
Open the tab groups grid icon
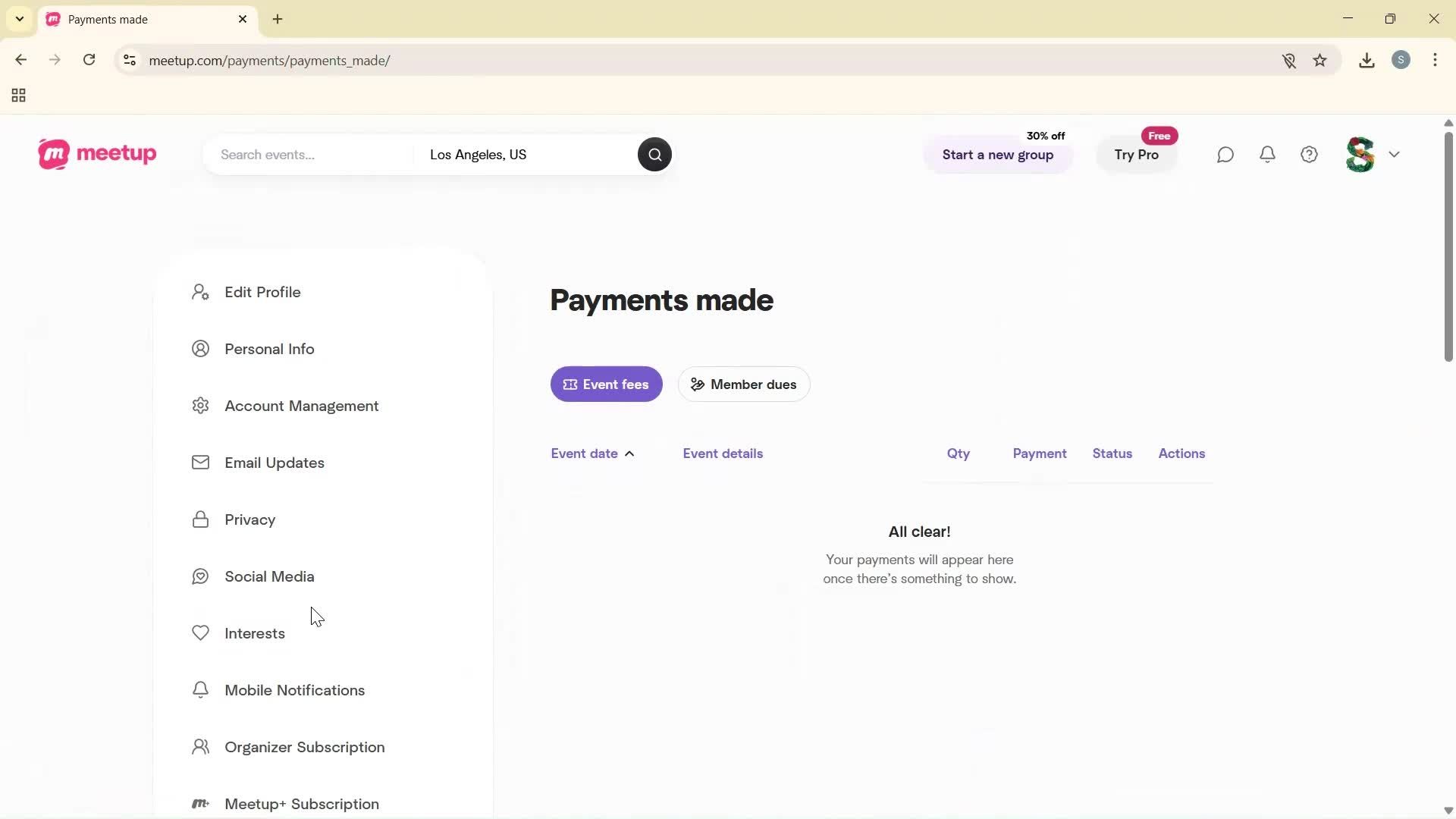point(19,96)
